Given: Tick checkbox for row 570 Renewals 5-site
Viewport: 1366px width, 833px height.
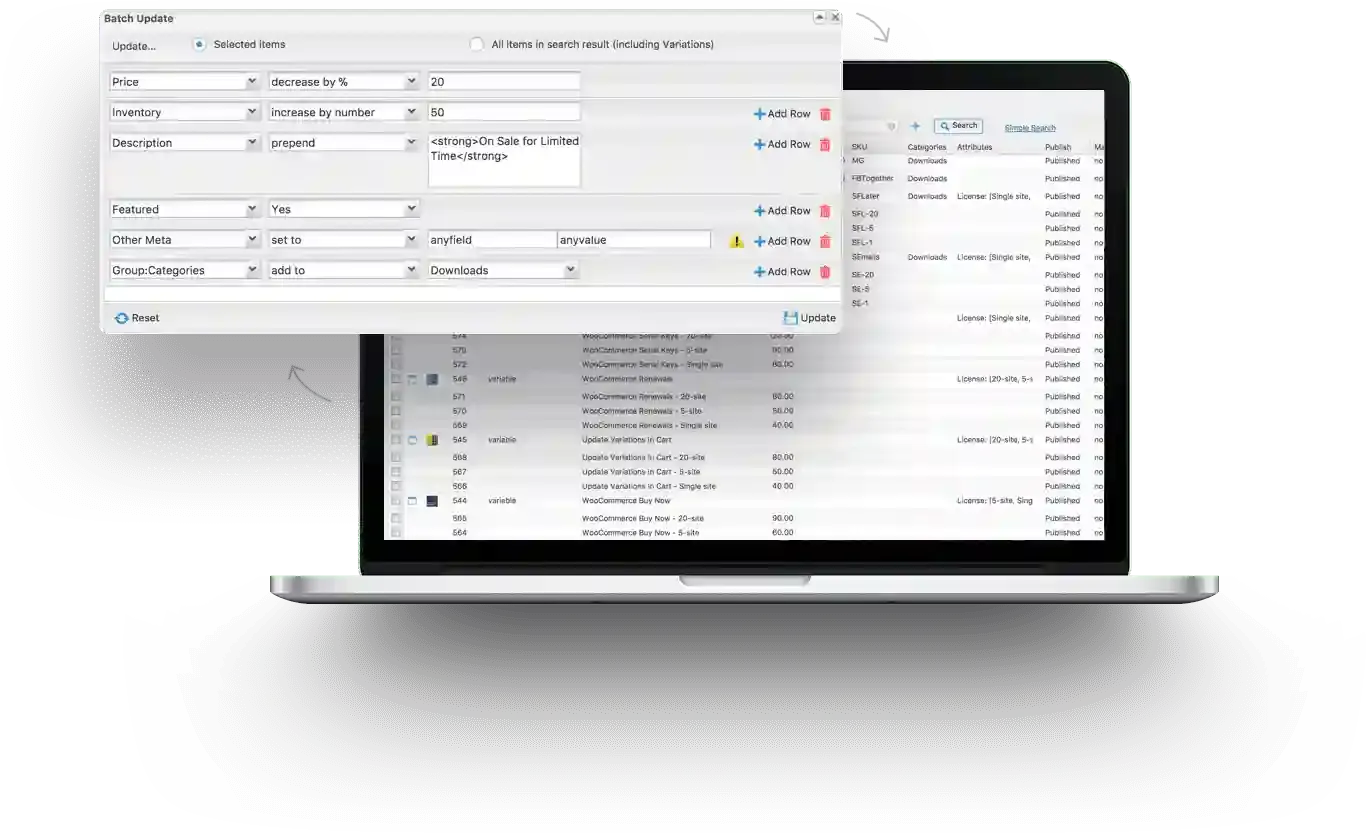Looking at the screenshot, I should coord(396,411).
